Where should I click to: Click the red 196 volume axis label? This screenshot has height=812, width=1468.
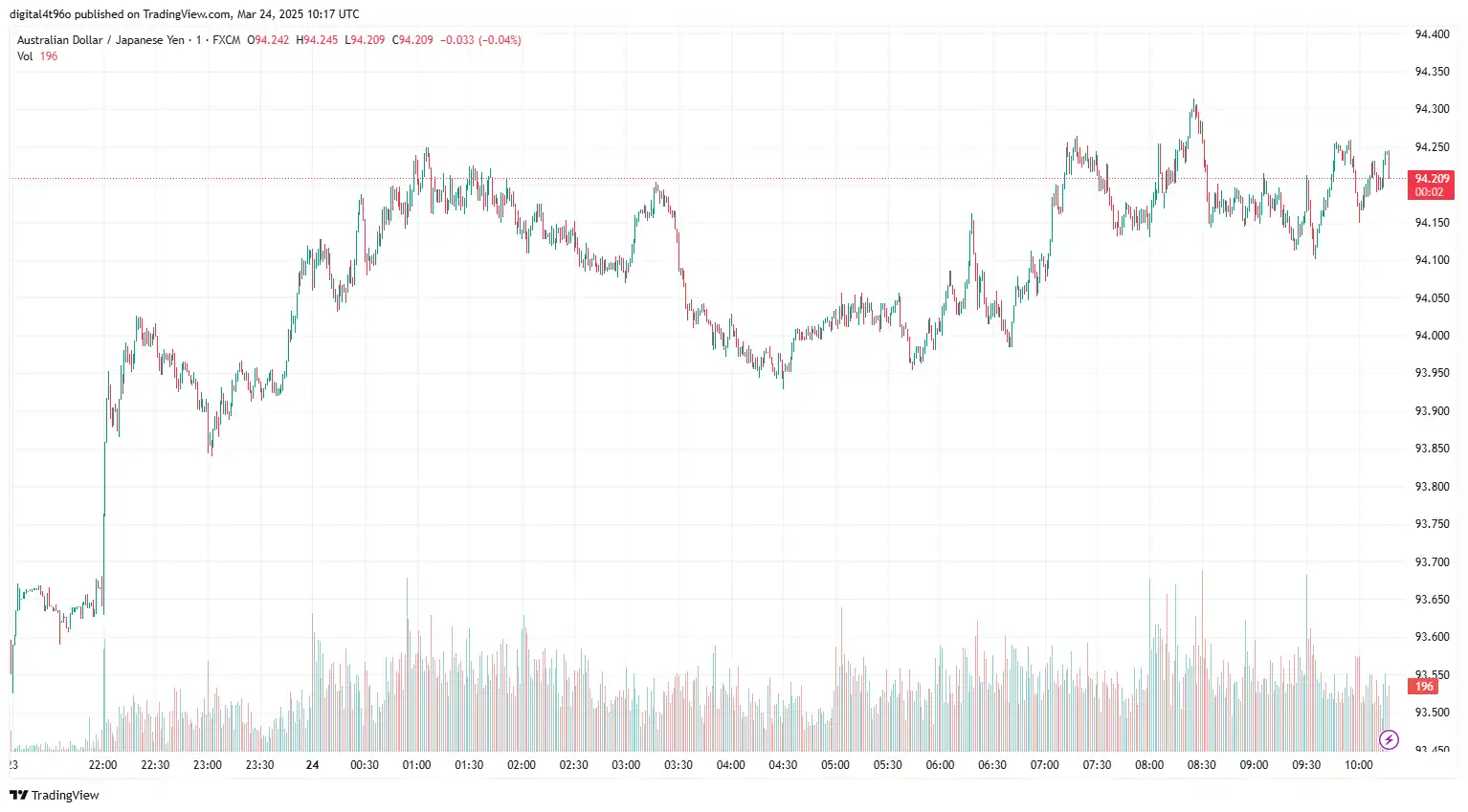(x=1424, y=687)
